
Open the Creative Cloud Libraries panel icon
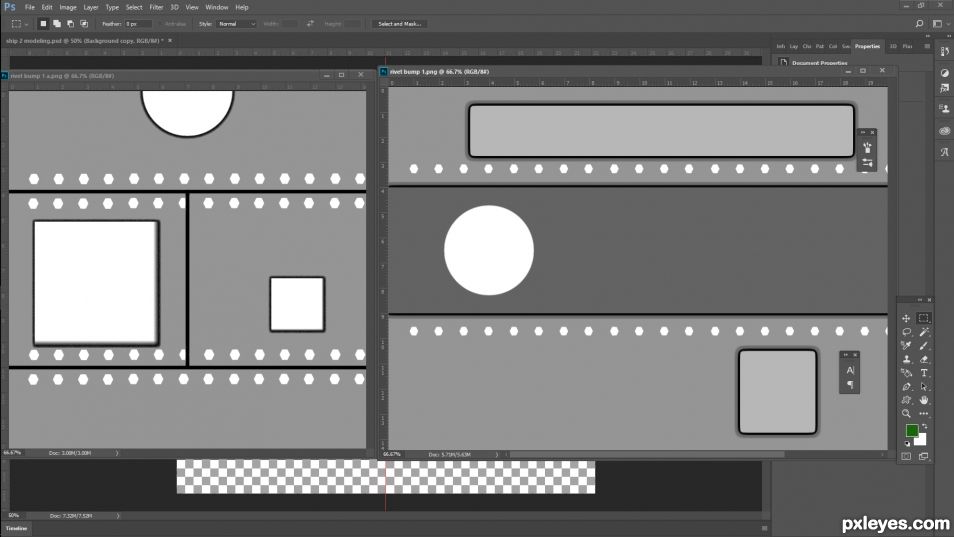pos(944,131)
